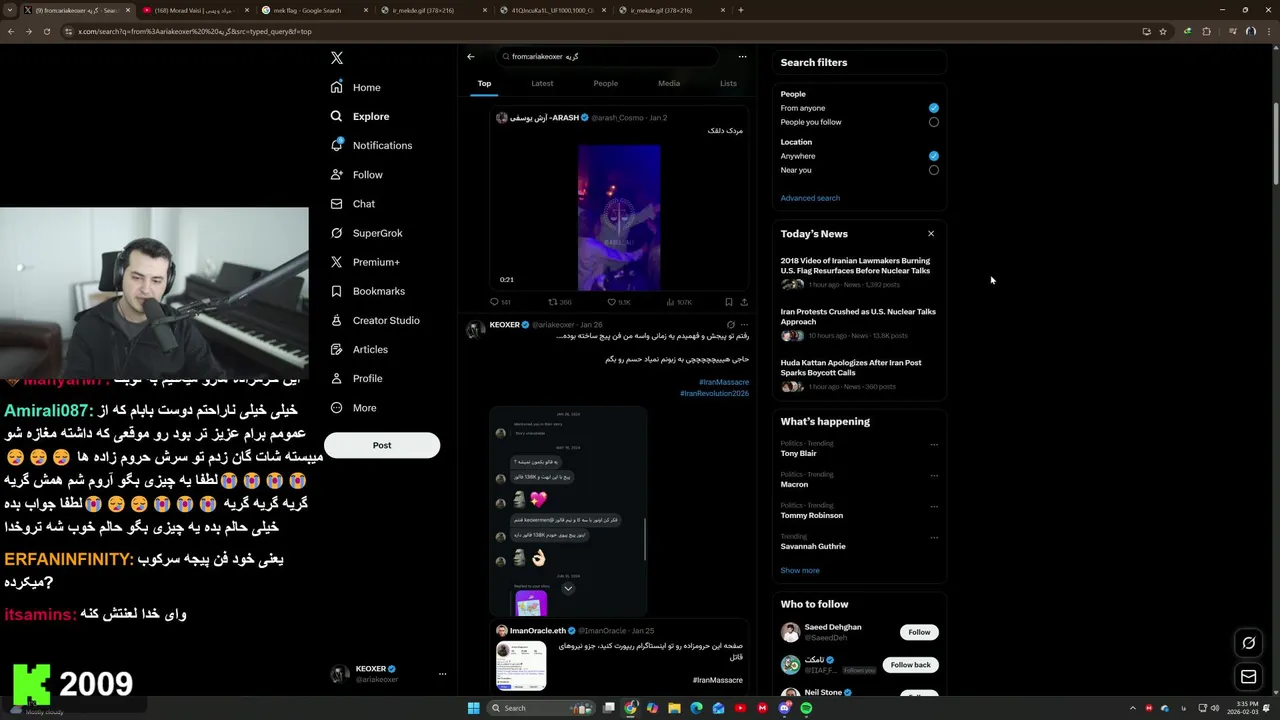Open the #IranRevolution2026 hashtag
This screenshot has width=1280, height=720.
[x=714, y=393]
